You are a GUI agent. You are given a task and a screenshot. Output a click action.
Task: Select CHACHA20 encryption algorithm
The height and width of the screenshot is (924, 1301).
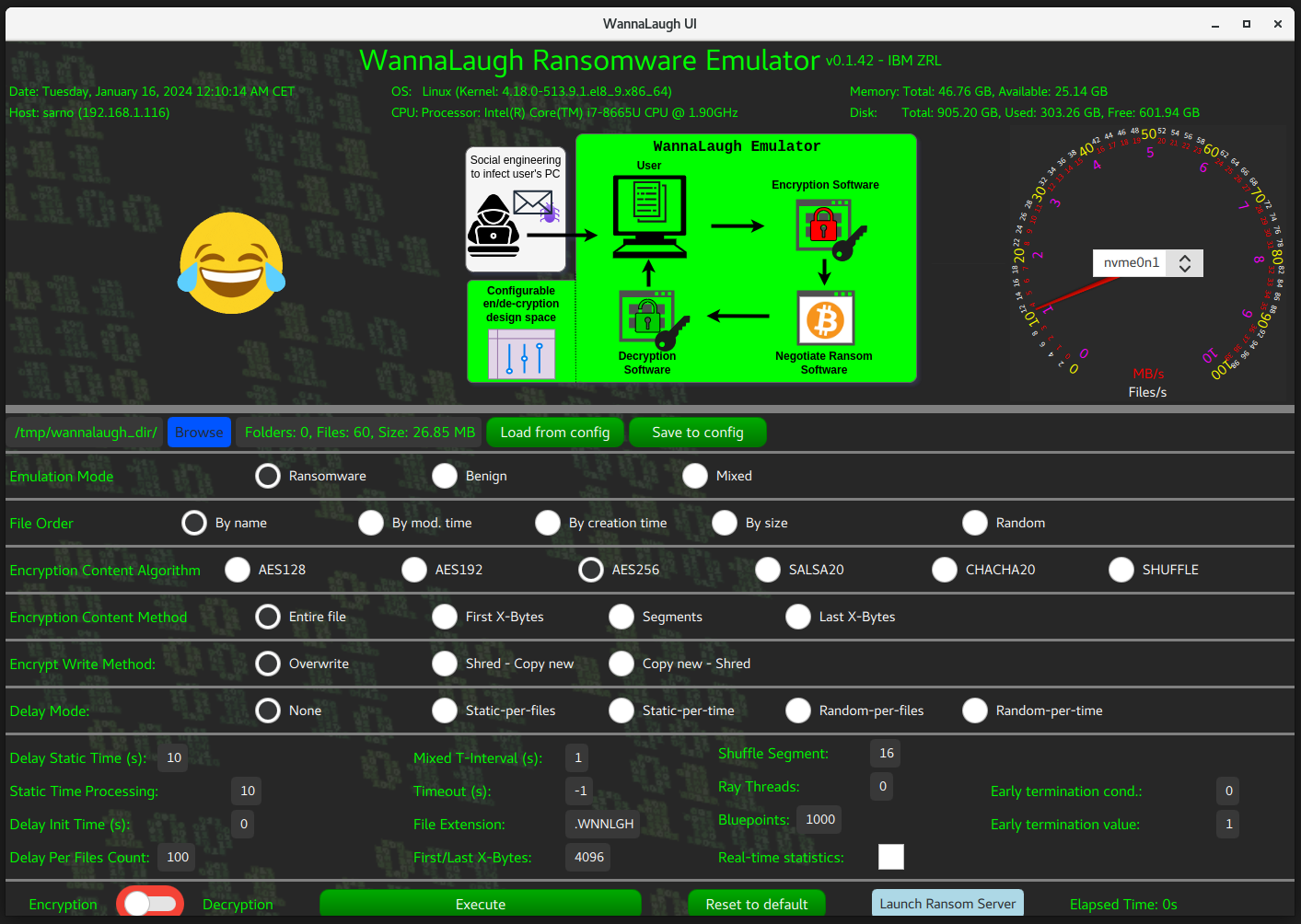tap(945, 570)
